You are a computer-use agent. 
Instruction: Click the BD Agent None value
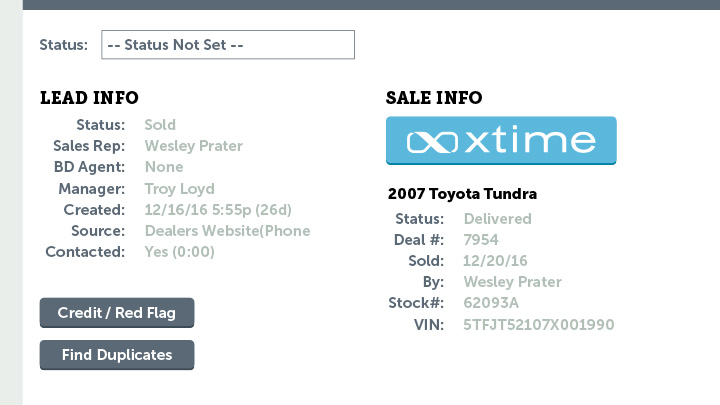(x=164, y=167)
